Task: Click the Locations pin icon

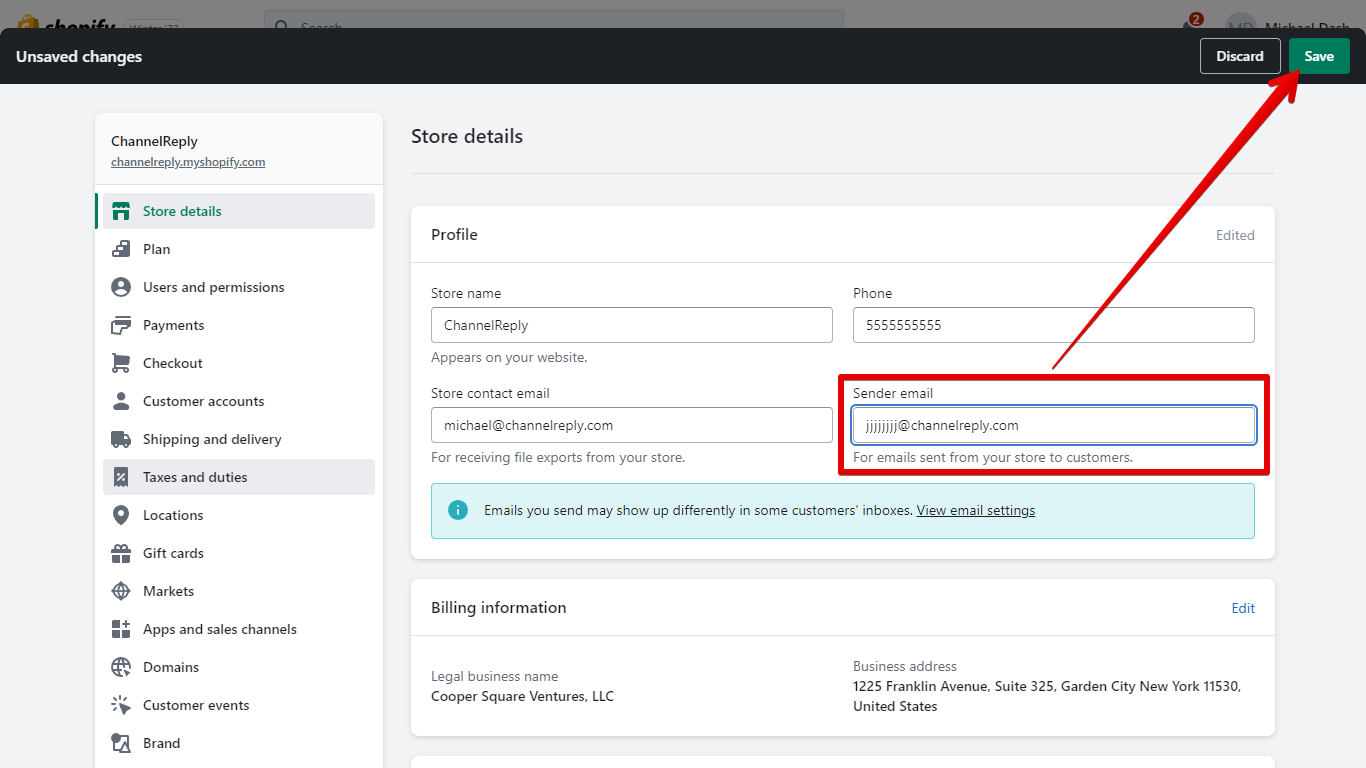Action: coord(121,515)
